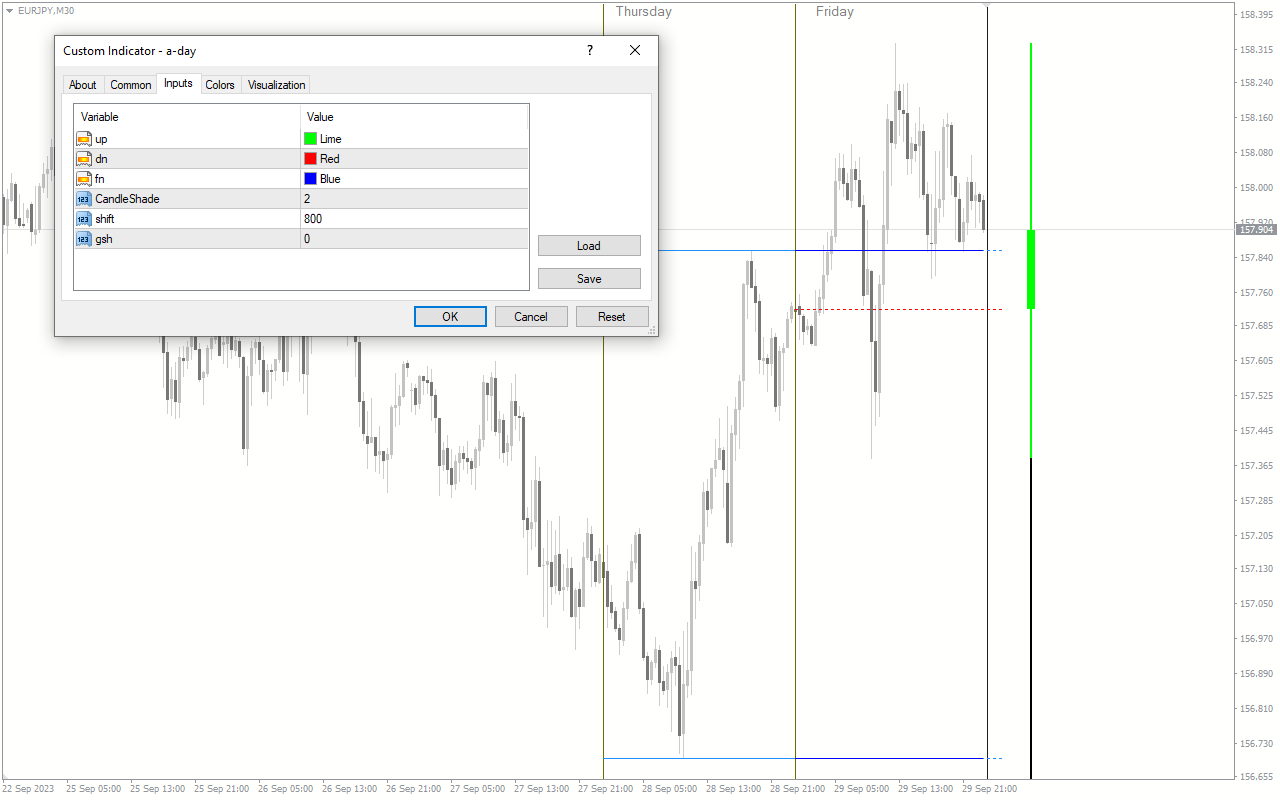
Task: Click the current price tag 157.904
Action: (1256, 230)
